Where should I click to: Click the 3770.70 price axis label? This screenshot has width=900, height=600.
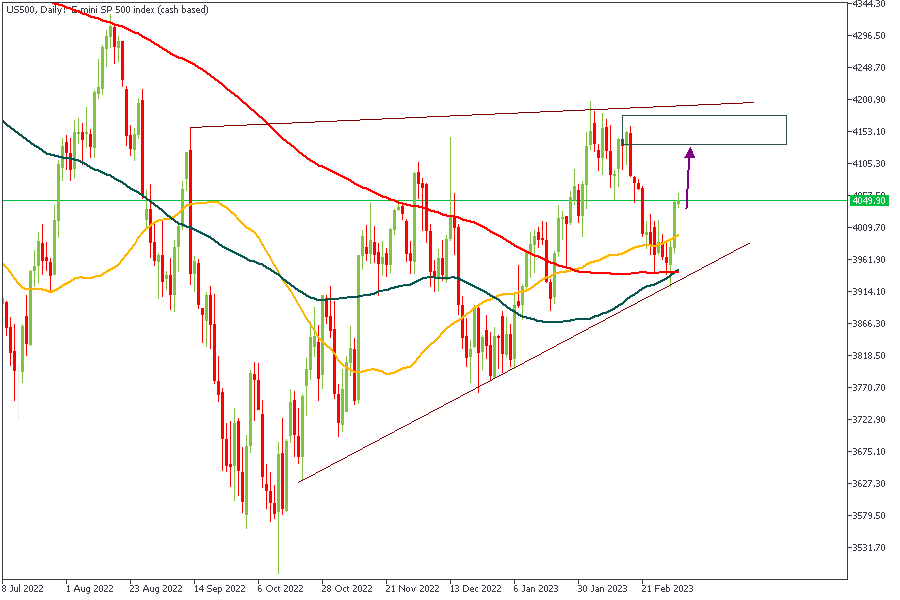pos(869,388)
